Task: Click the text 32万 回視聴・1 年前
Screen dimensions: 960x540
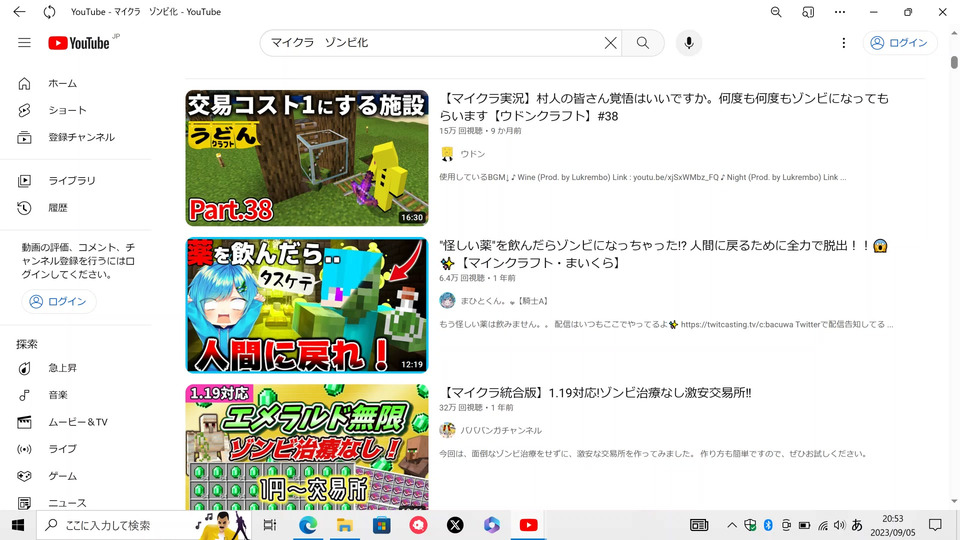Action: [476, 408]
